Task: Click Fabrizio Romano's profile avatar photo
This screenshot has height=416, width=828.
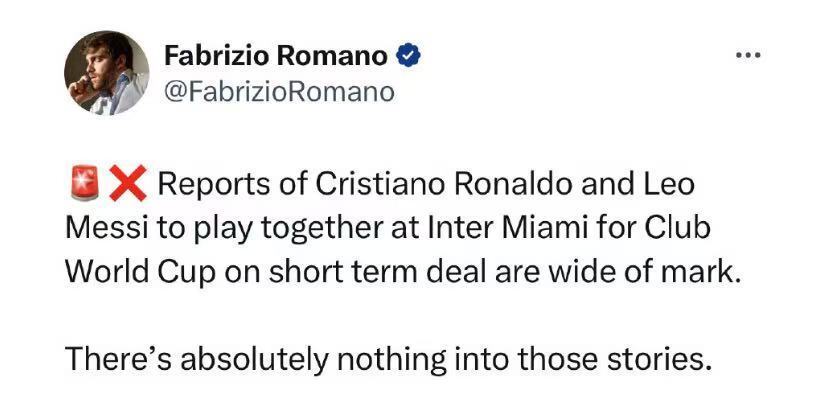Action: (x=107, y=72)
